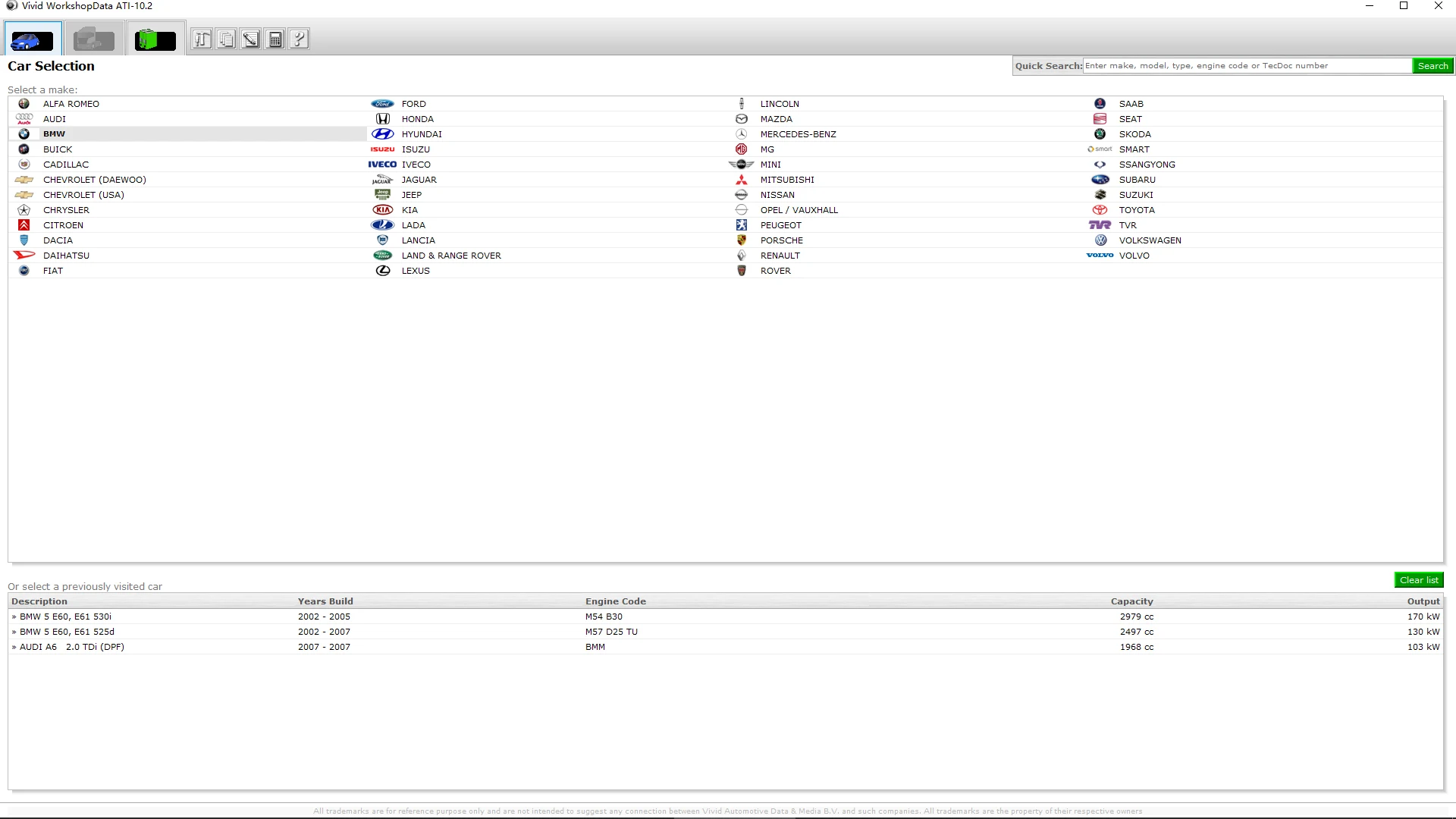Focus the Quick Search text field
This screenshot has width=1456, height=819.
click(1246, 66)
